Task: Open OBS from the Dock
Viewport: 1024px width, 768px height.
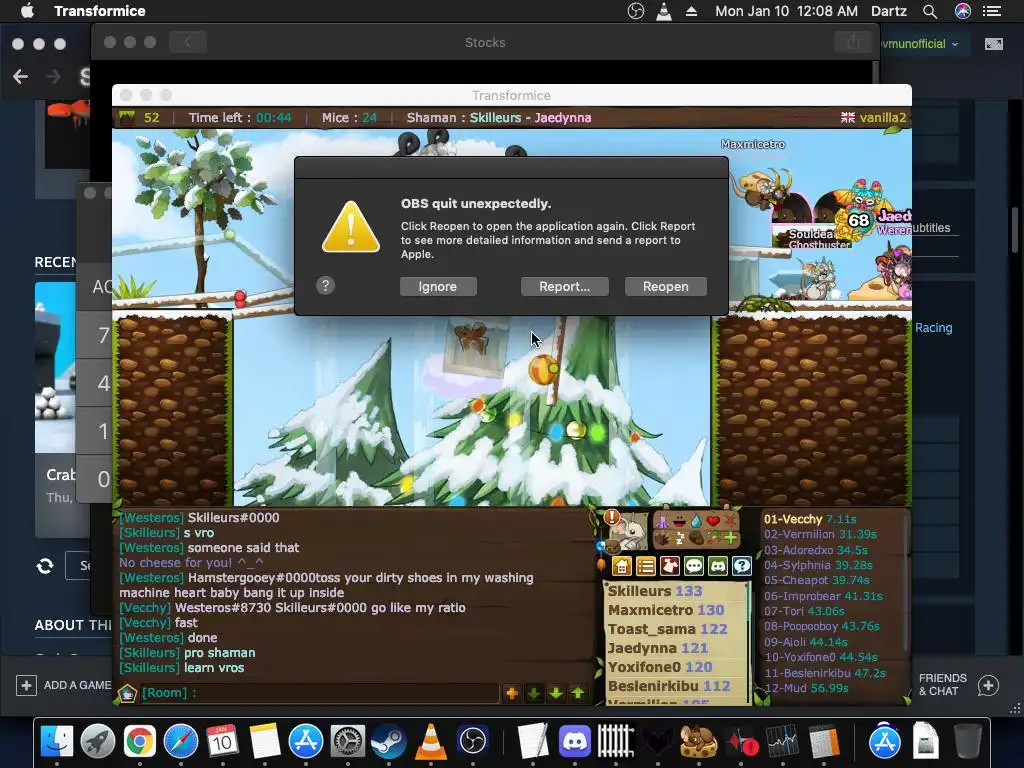Action: tap(473, 741)
